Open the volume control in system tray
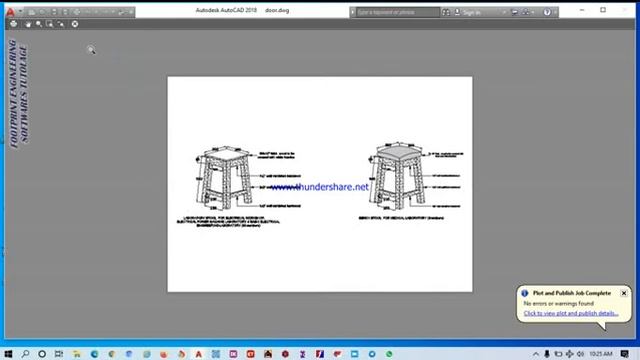Screen dimensions: 640x360 pos(580,354)
